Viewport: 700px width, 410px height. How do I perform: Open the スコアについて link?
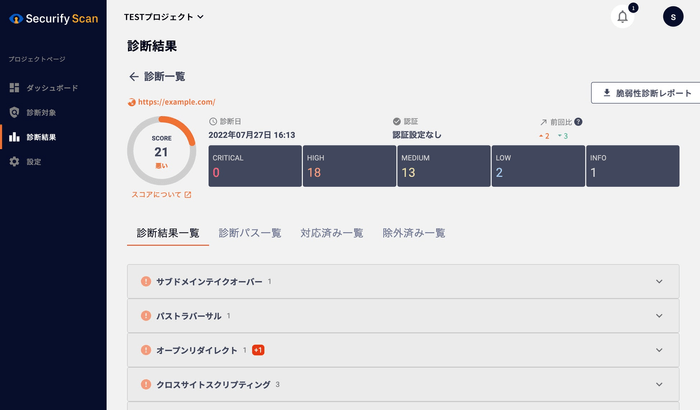[161, 195]
